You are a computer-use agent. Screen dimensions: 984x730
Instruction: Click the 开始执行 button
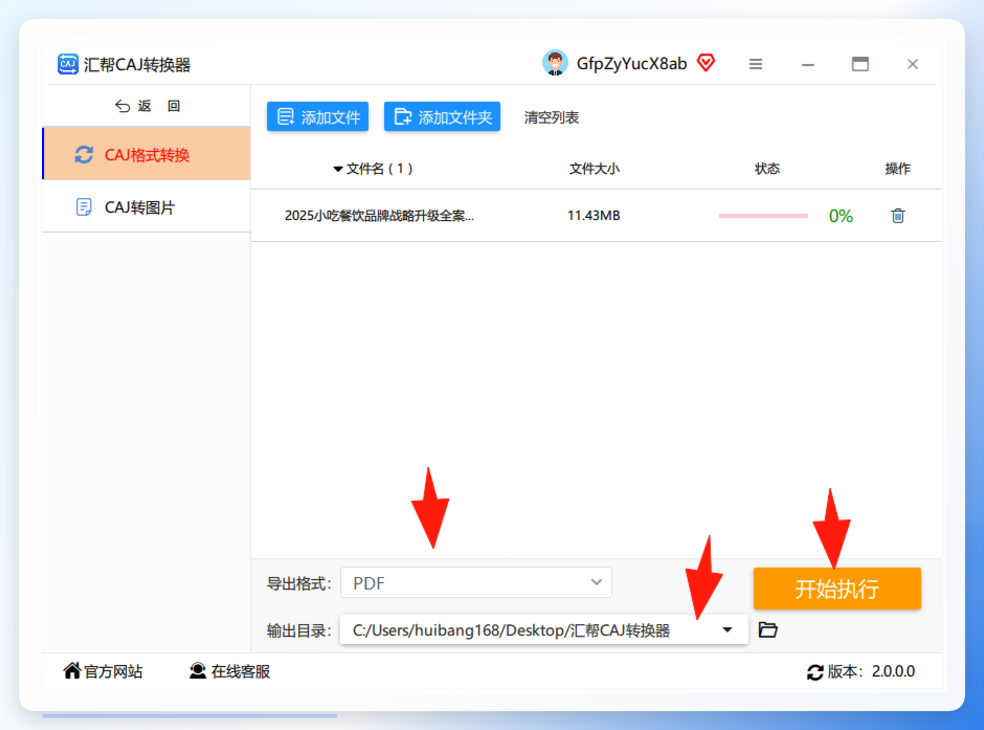tap(837, 589)
